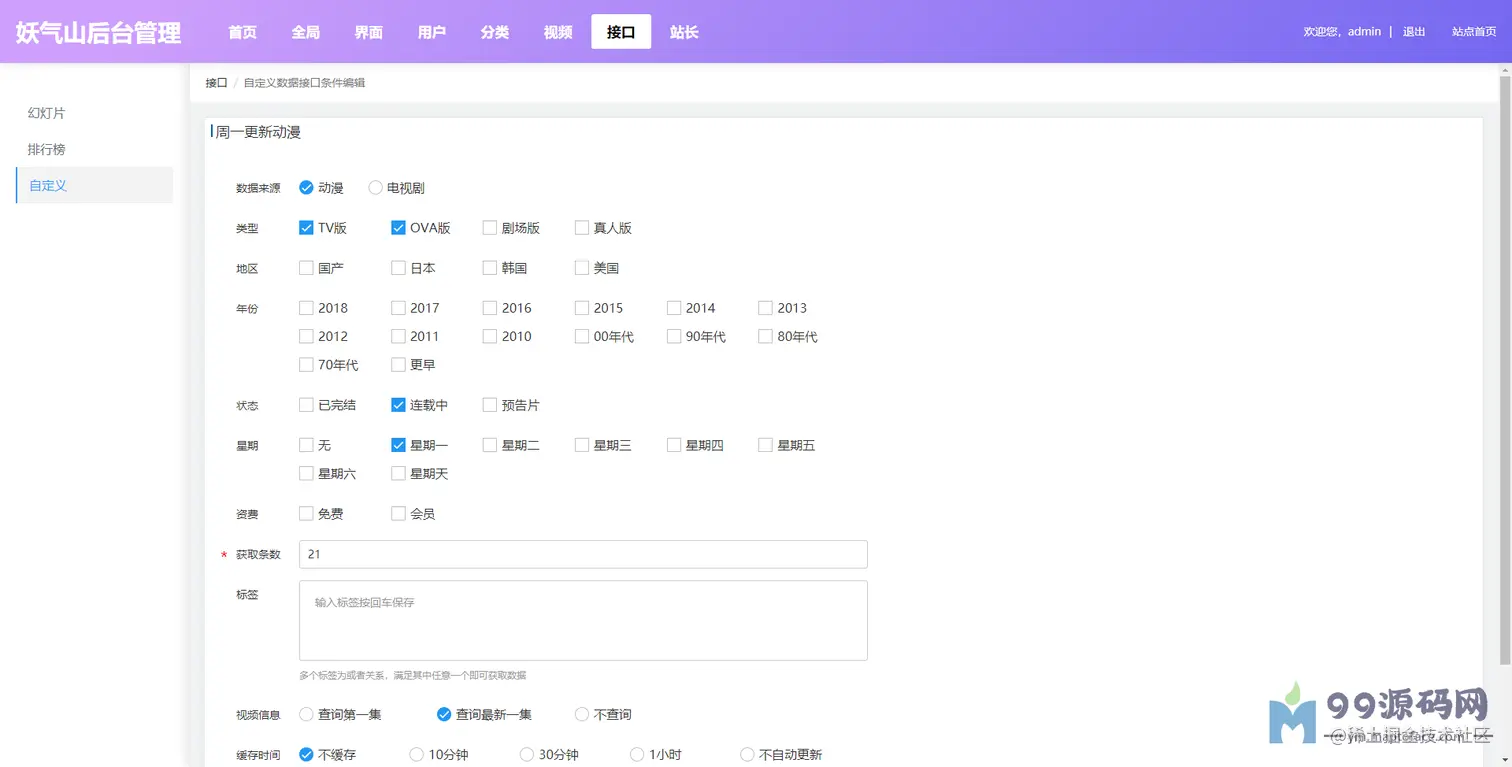The height and width of the screenshot is (767, 1512).
Task: Choose 电视剧 as data source
Action: point(376,187)
